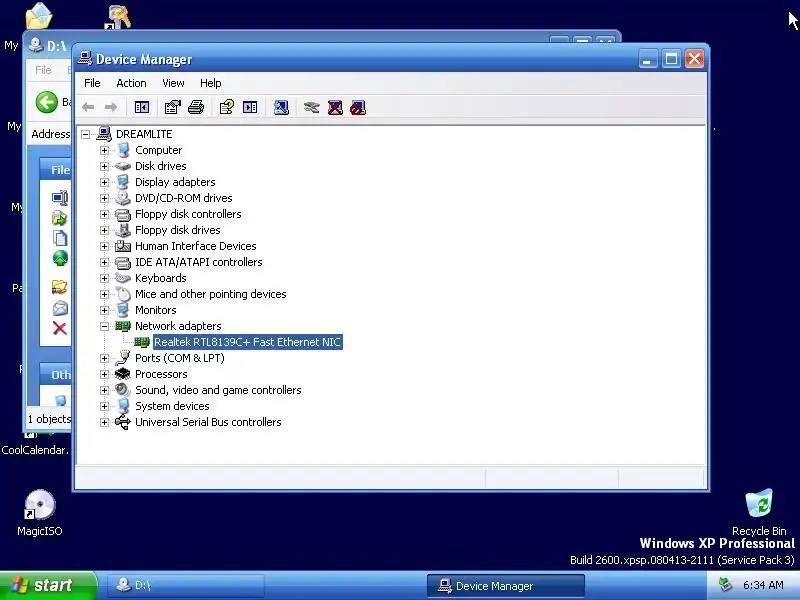Click the green Back button in D:\ window
This screenshot has height=600, width=800.
pyautogui.click(x=47, y=102)
